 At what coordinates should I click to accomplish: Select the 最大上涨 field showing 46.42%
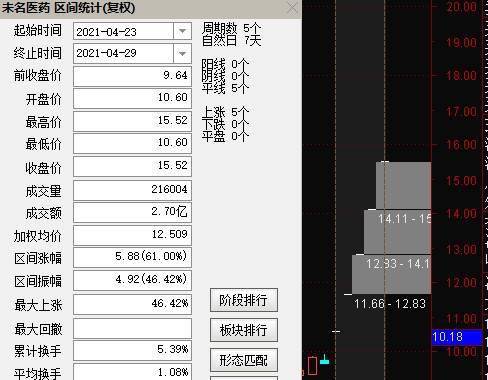click(x=132, y=304)
